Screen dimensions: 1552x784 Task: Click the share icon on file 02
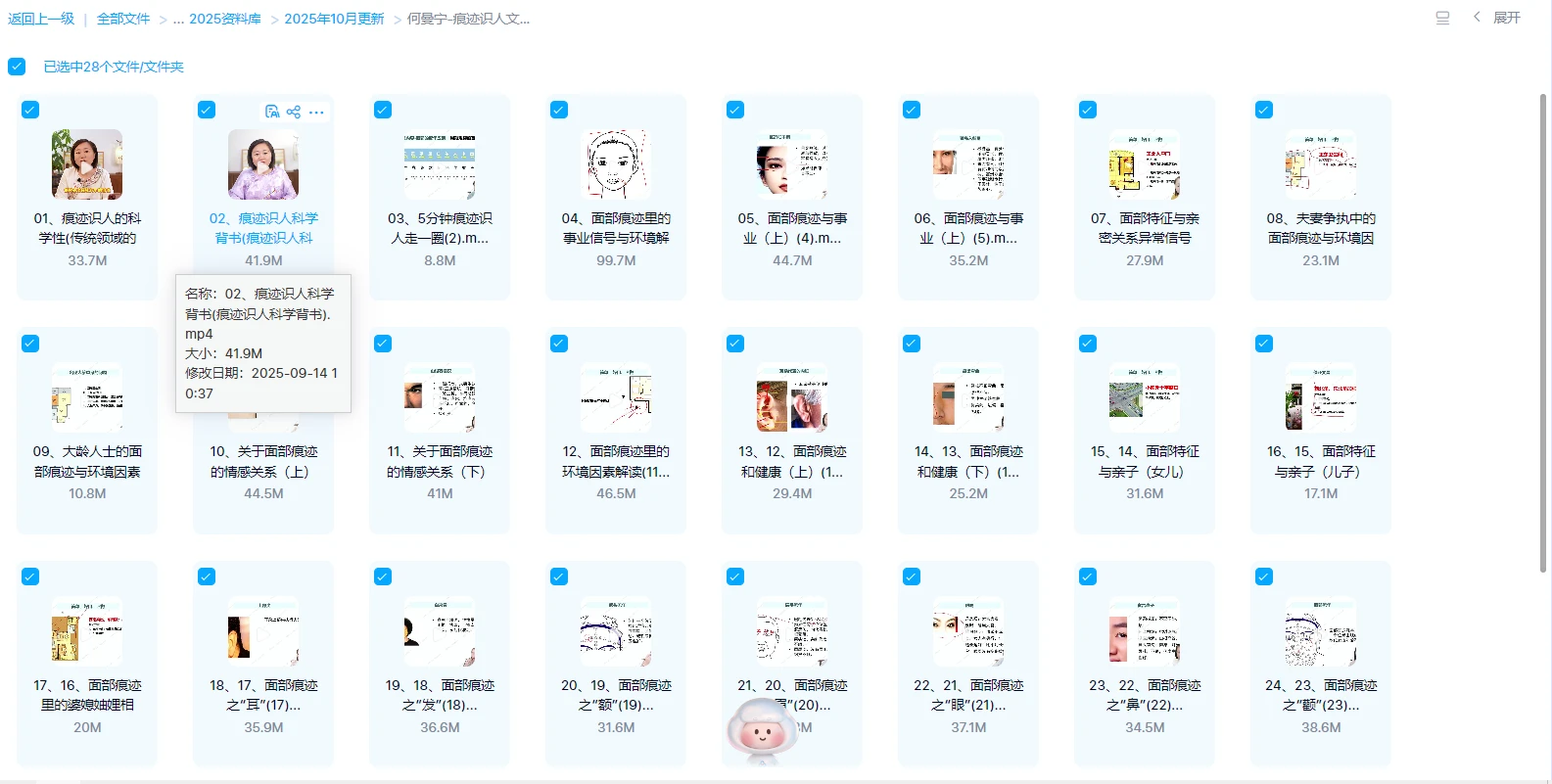(x=294, y=112)
